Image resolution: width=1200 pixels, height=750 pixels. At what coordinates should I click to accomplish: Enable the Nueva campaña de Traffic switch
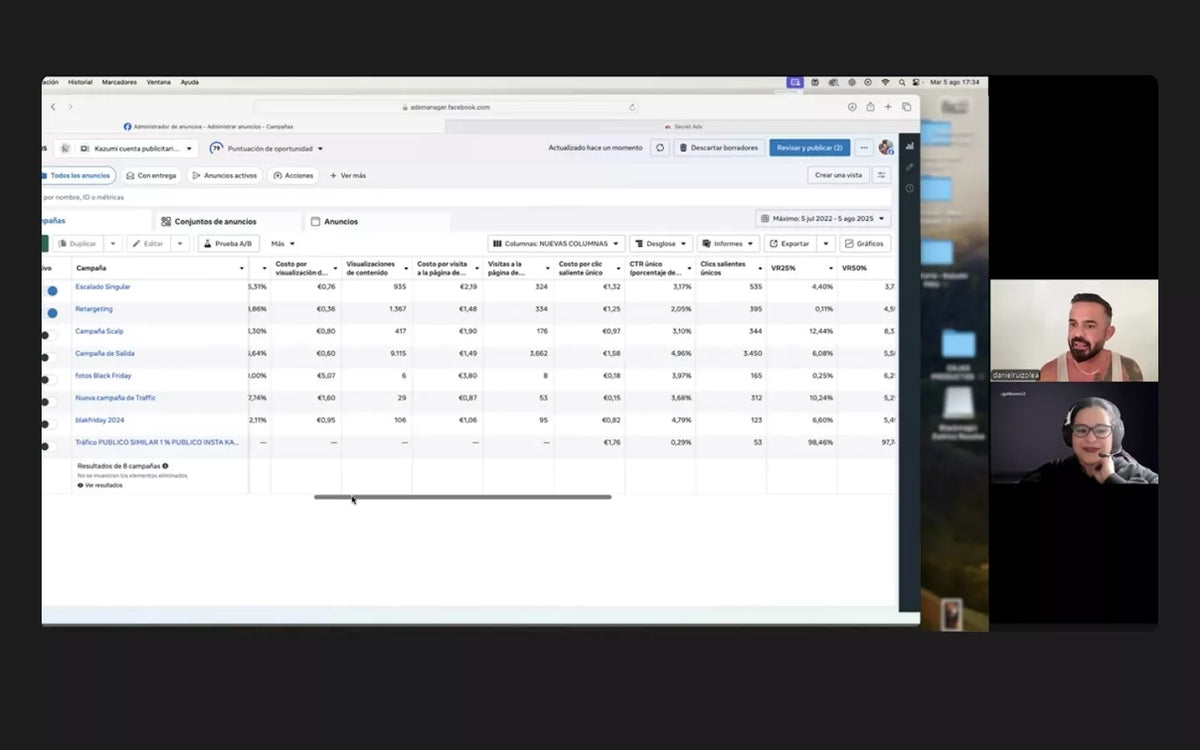49,401
